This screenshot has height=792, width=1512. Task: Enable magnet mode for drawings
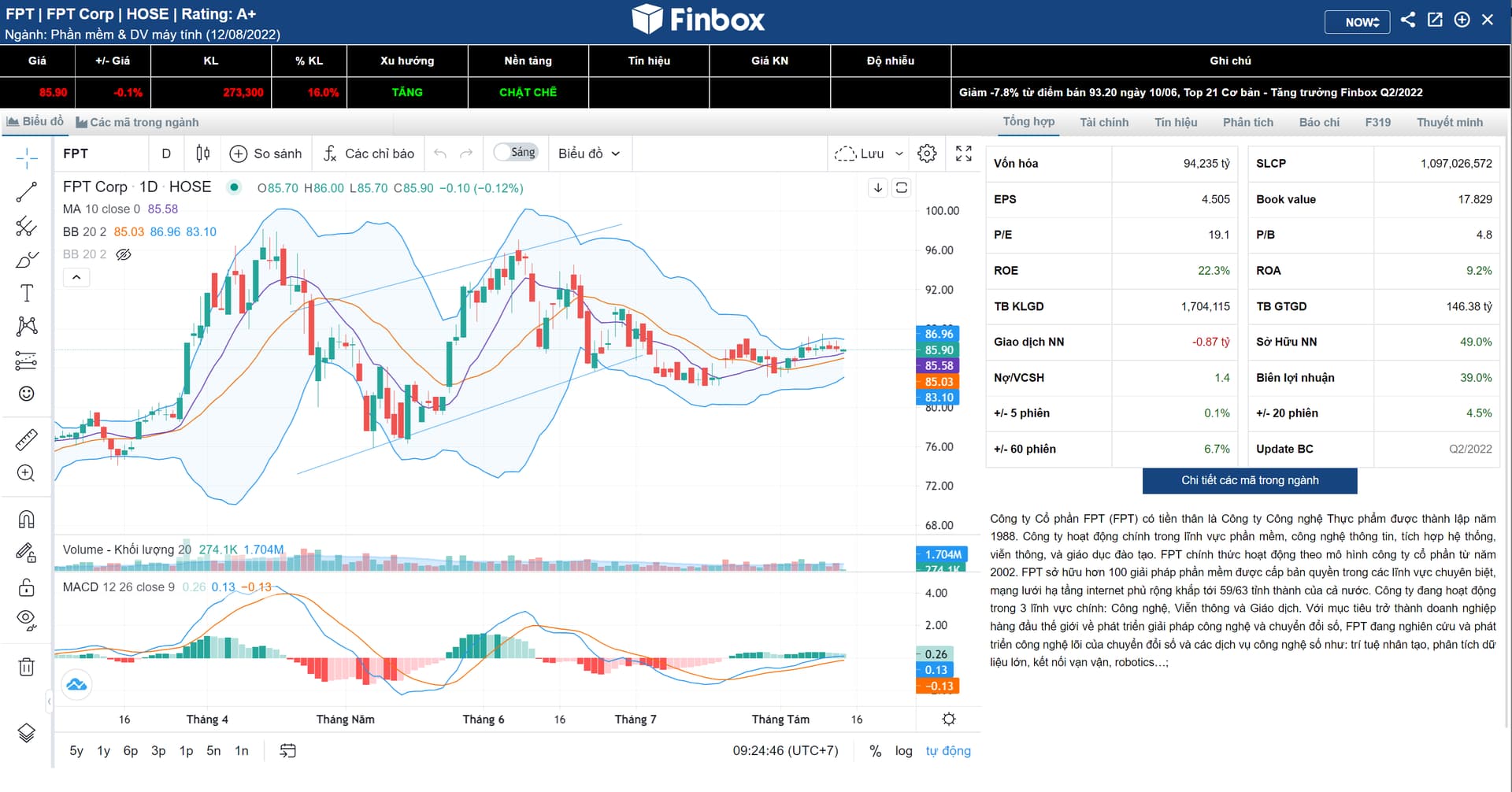(x=27, y=520)
